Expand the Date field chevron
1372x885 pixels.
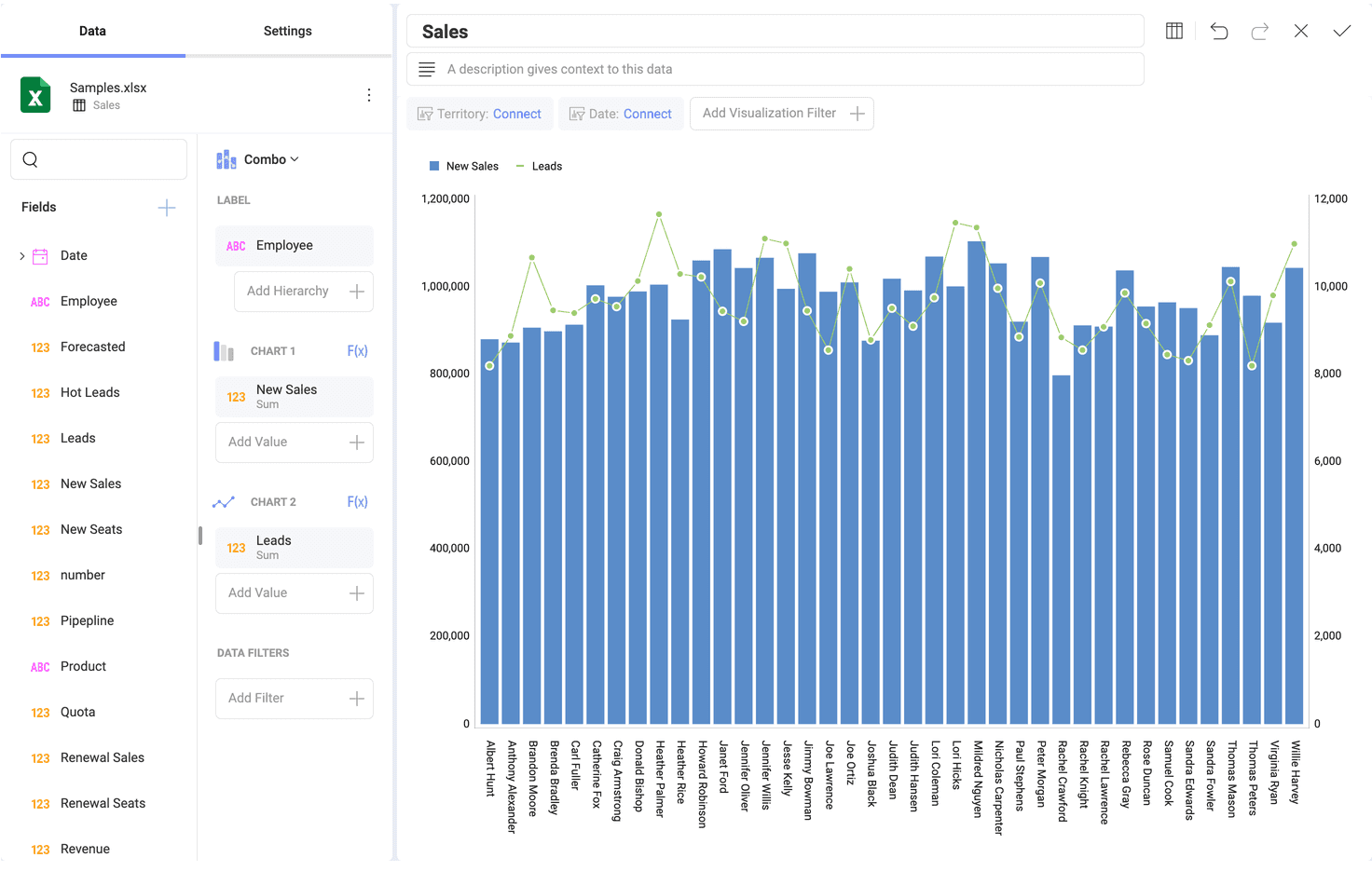click(x=22, y=256)
